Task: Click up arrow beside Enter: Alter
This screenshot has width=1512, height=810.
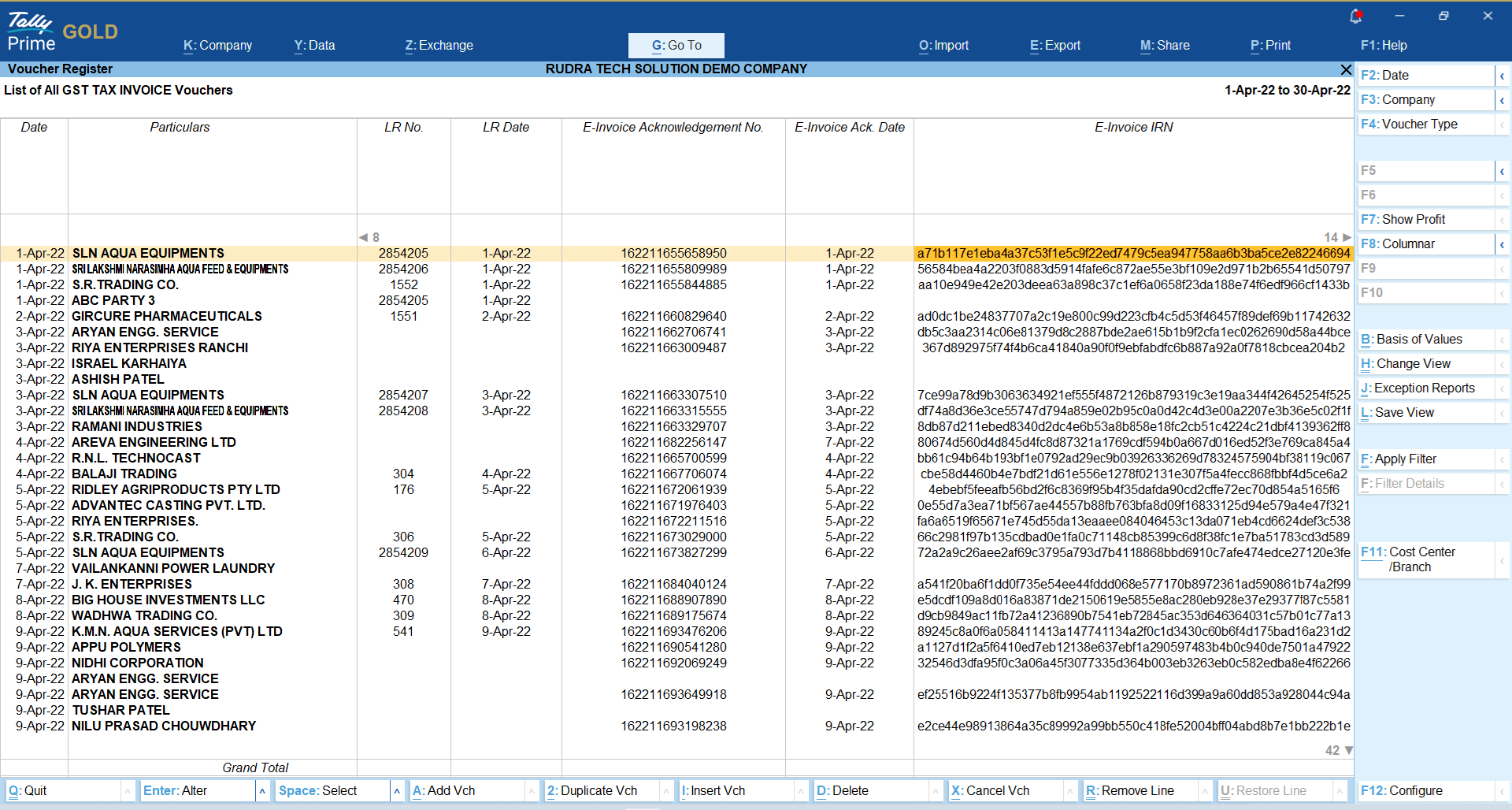Action: point(262,791)
